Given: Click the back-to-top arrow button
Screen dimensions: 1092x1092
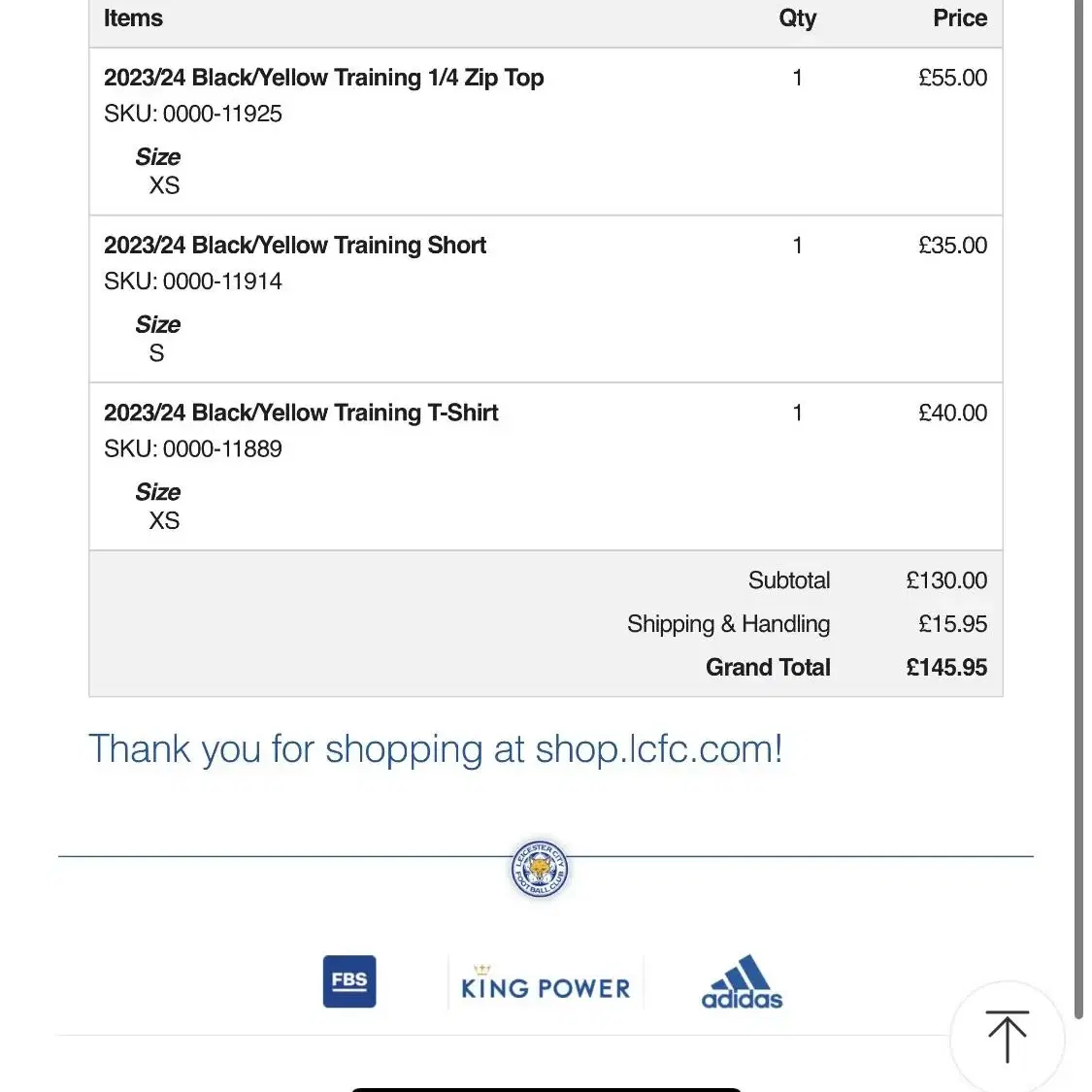Looking at the screenshot, I should [1007, 1037].
